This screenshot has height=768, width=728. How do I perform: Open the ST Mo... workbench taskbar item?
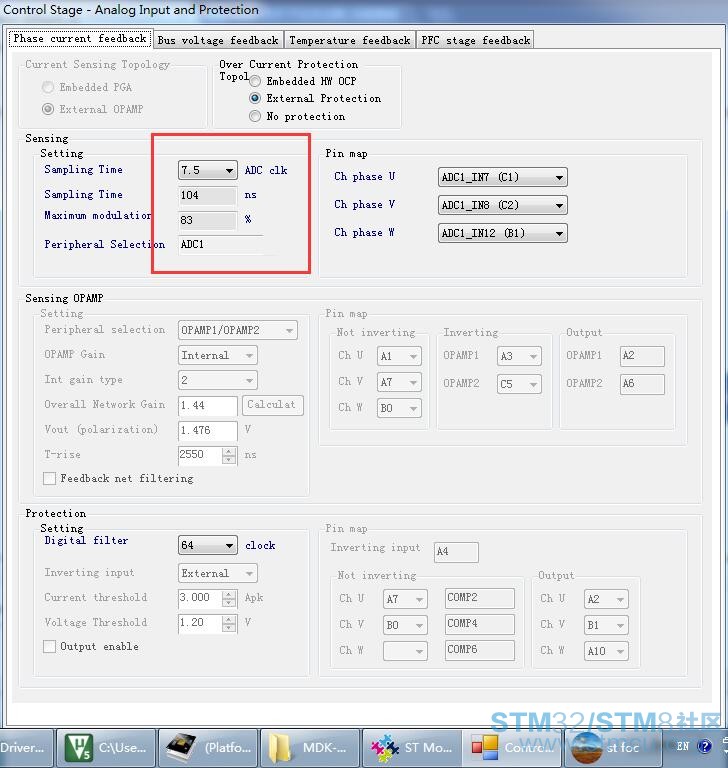tap(412, 748)
